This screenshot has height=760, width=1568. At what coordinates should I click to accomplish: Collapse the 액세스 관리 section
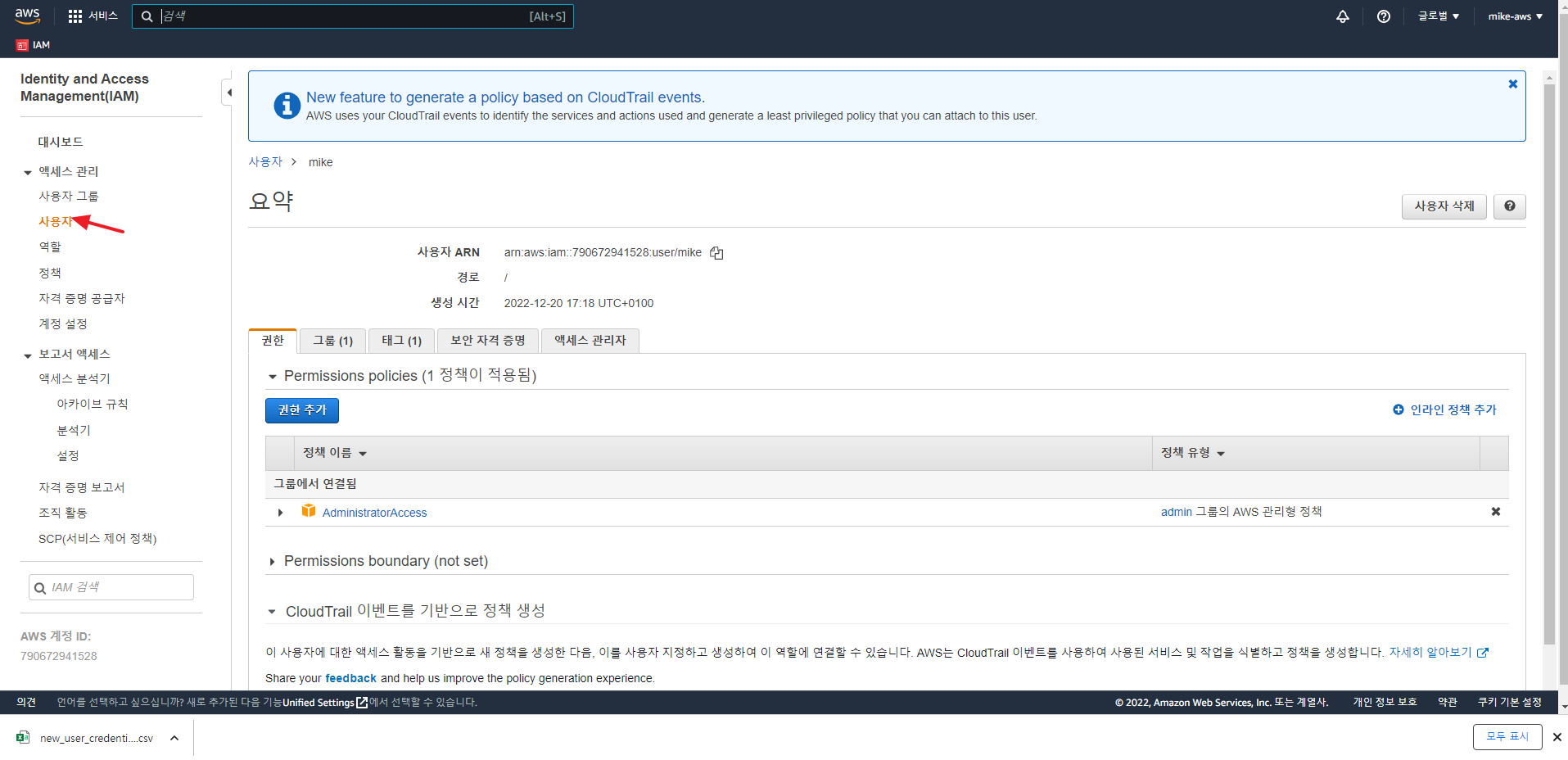pos(28,172)
